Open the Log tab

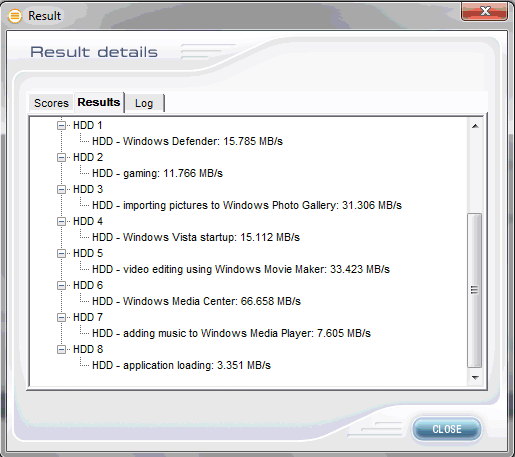144,103
